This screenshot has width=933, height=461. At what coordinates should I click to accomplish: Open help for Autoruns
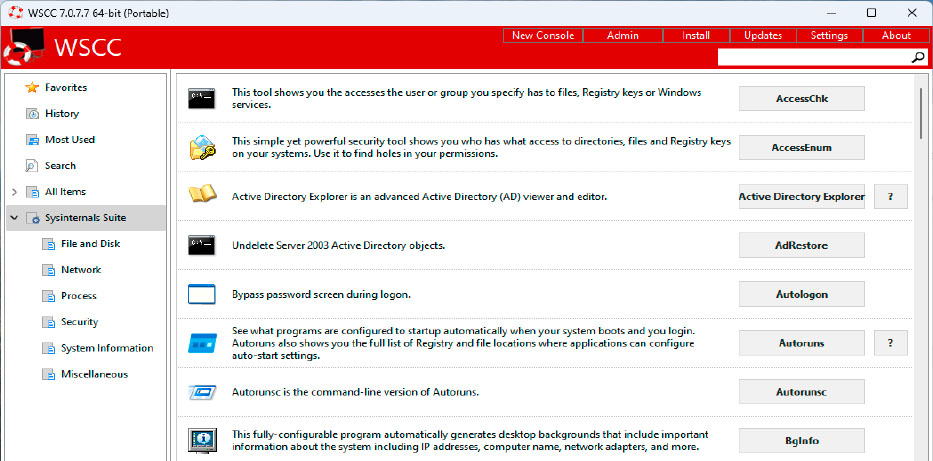click(x=891, y=343)
